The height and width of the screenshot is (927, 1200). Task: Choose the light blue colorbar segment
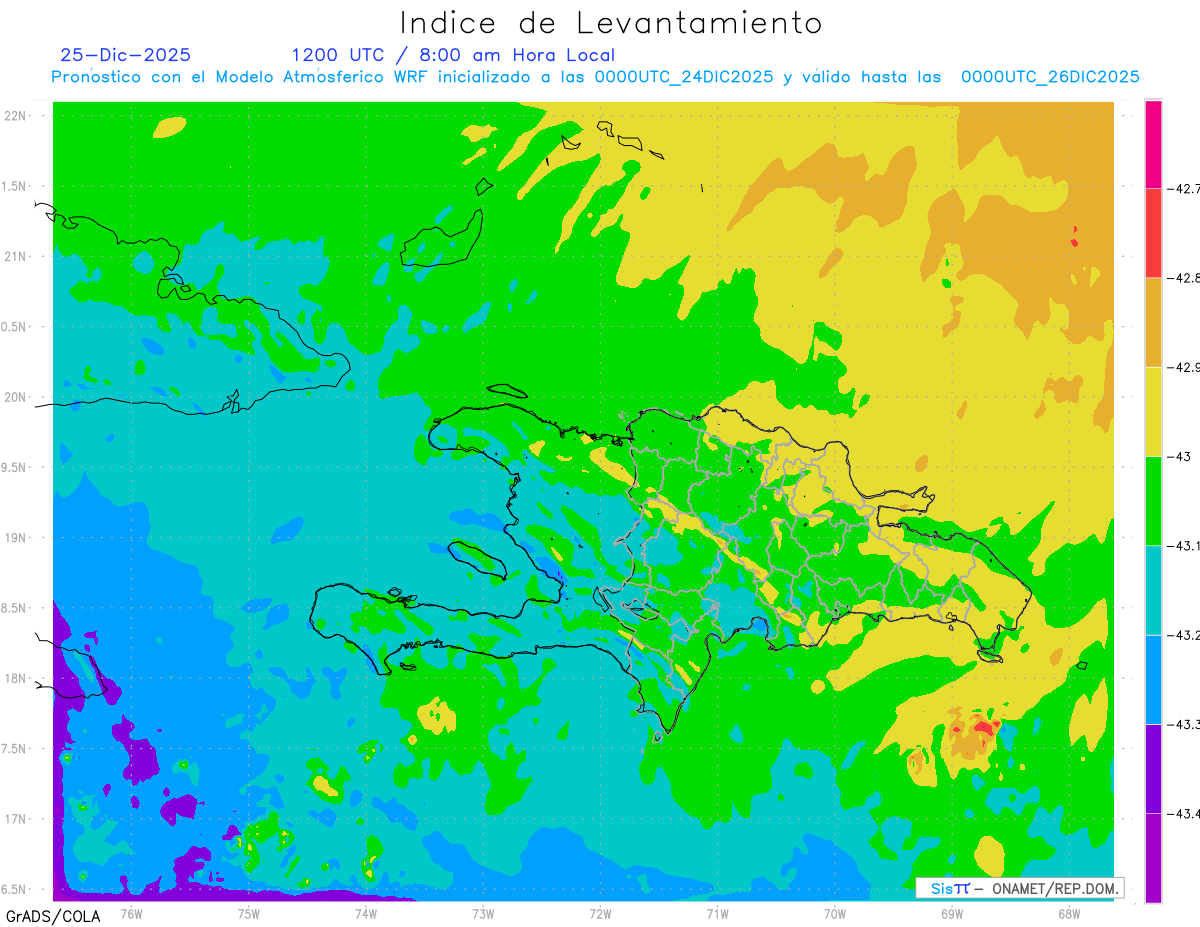(x=1153, y=679)
